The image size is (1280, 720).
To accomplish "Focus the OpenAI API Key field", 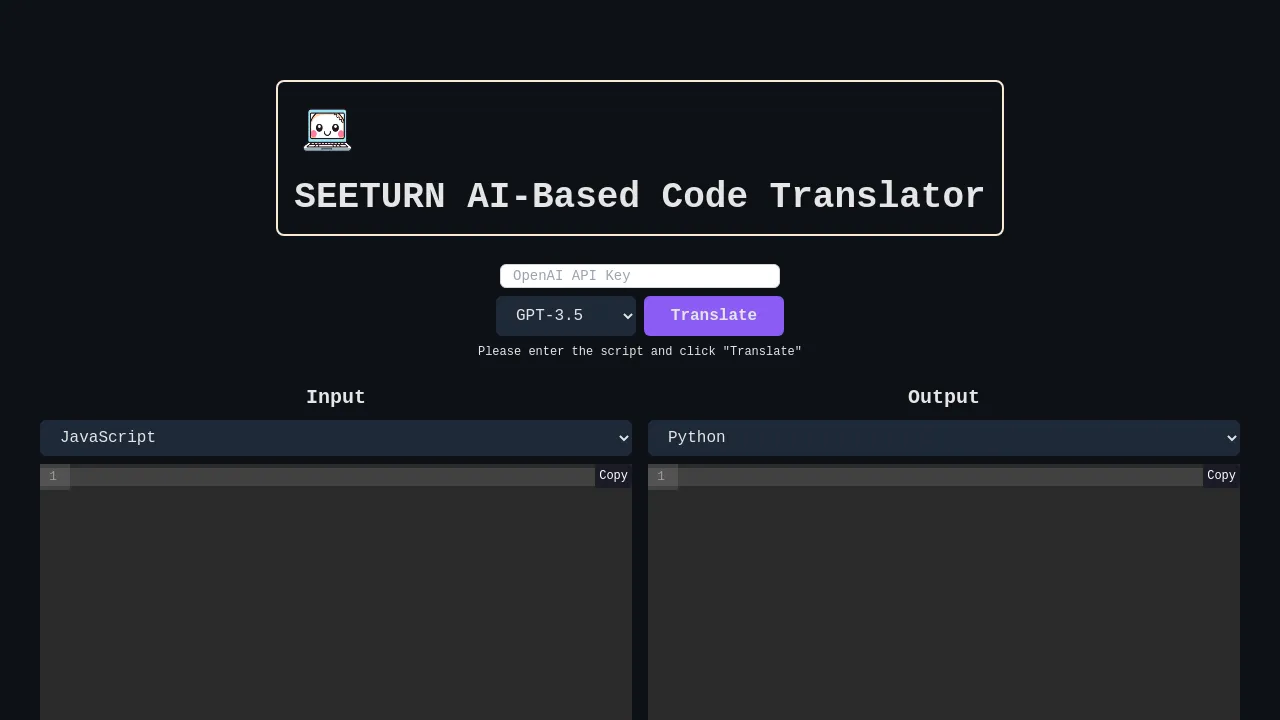I will 640,276.
